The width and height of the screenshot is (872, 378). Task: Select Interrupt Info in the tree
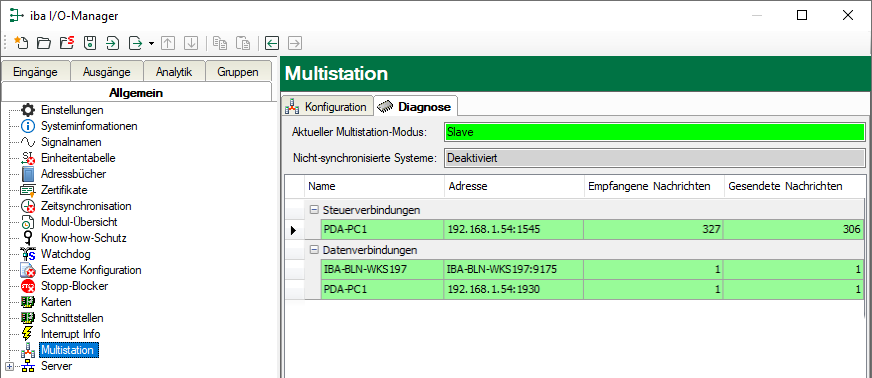point(70,334)
